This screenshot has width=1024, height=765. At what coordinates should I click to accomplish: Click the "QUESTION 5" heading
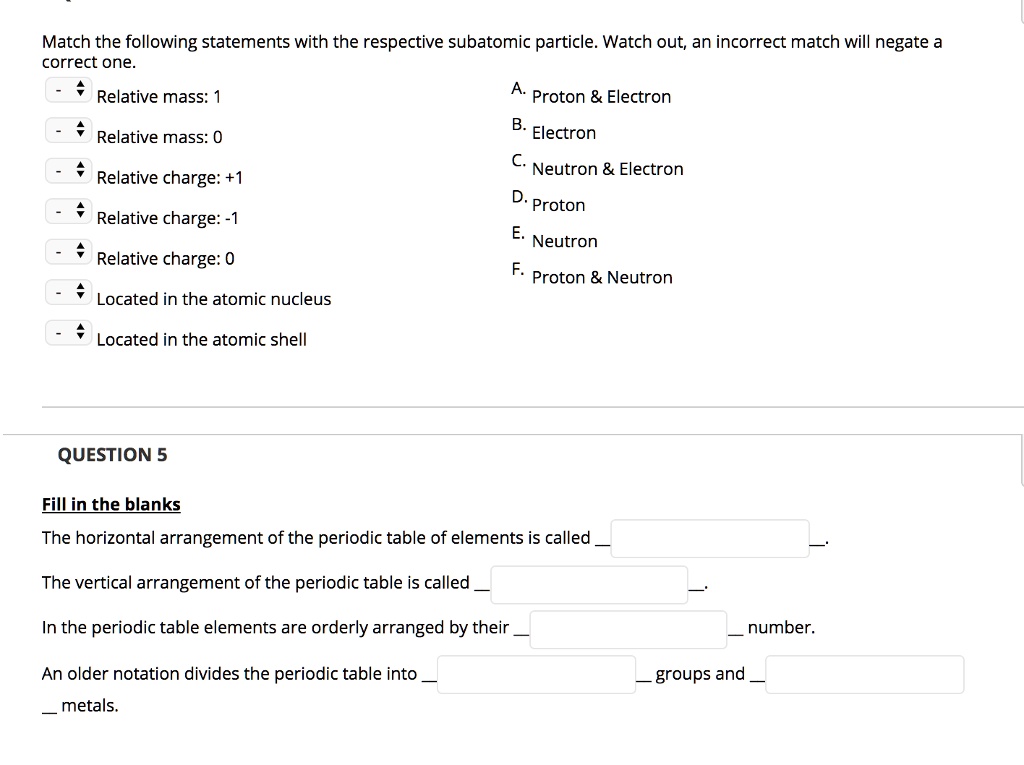pos(112,454)
